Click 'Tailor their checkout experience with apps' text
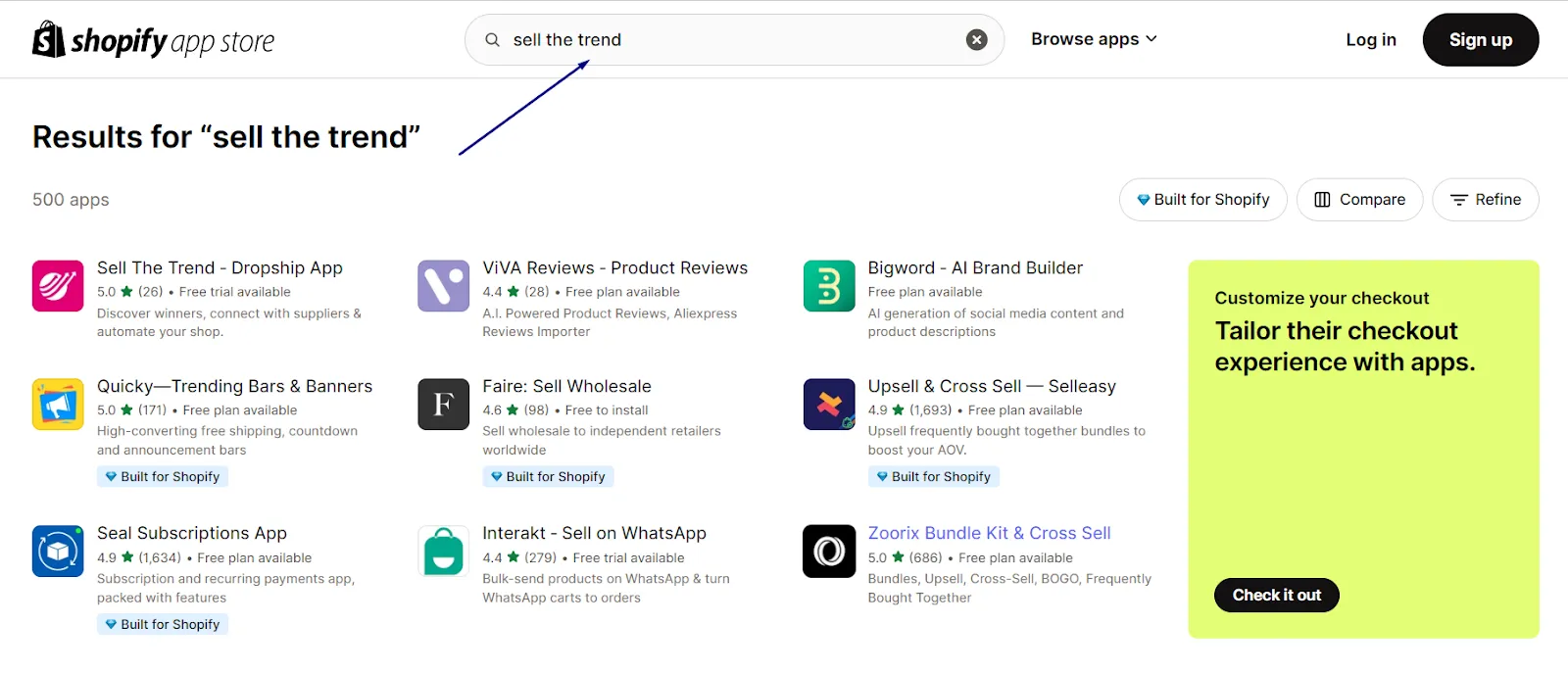The width and height of the screenshot is (1568, 673). pyautogui.click(x=1345, y=347)
